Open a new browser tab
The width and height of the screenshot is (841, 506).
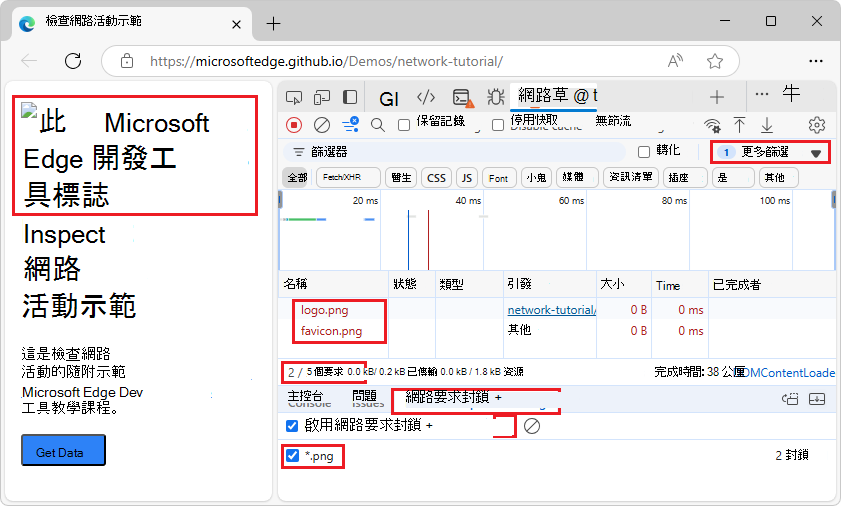[274, 23]
